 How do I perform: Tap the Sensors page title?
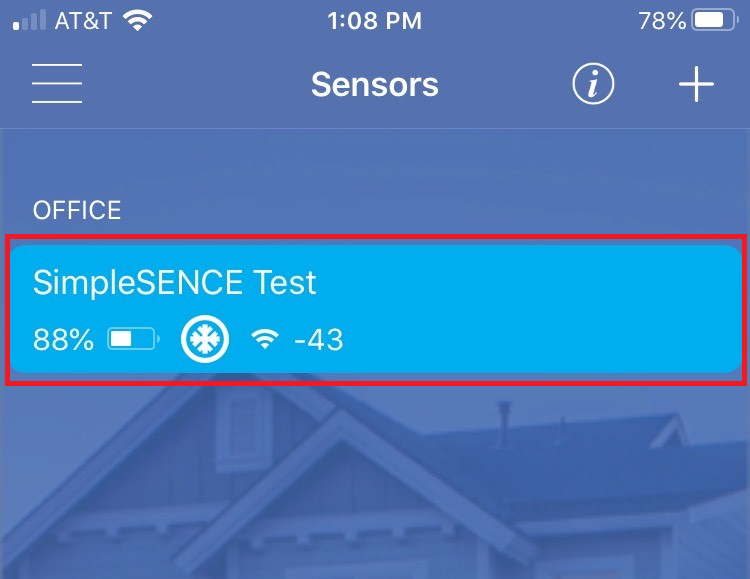tap(374, 85)
